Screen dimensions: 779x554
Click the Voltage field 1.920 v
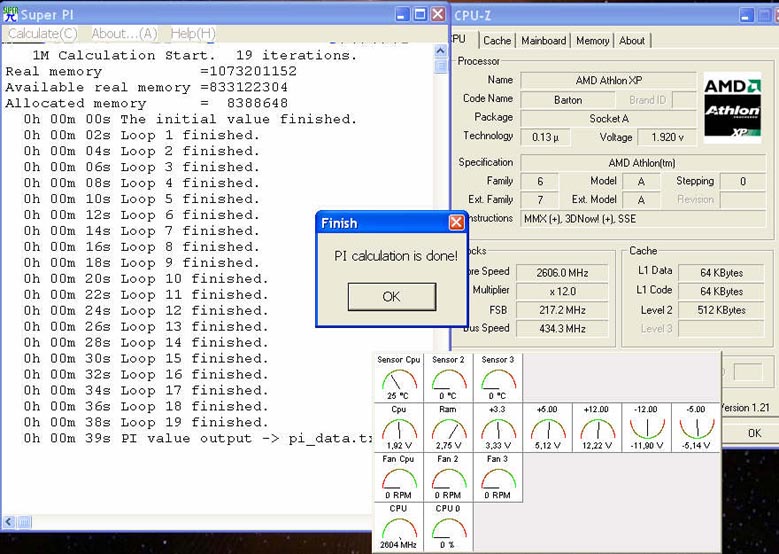(x=667, y=137)
